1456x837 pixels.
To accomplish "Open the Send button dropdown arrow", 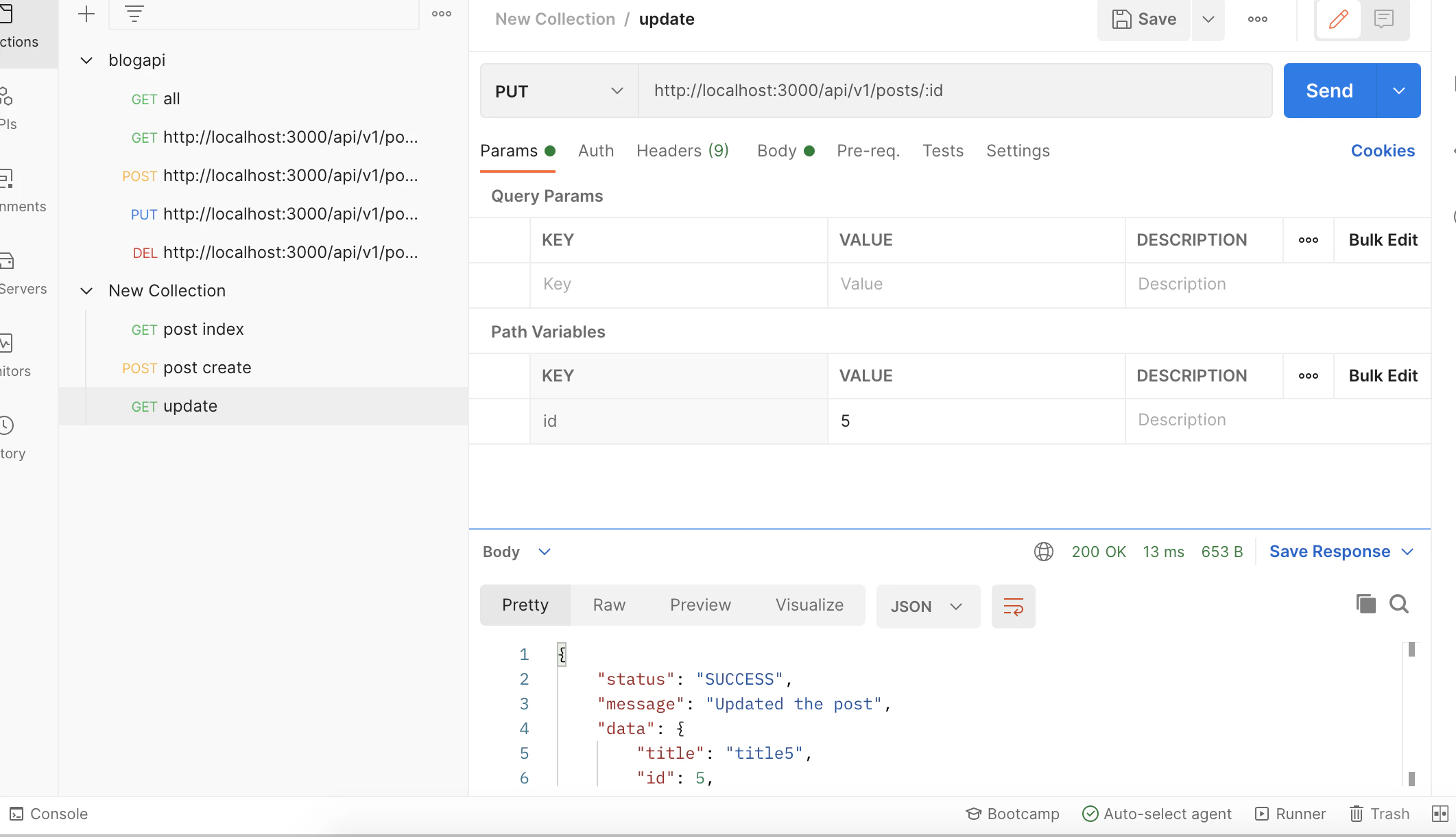I will (x=1398, y=91).
